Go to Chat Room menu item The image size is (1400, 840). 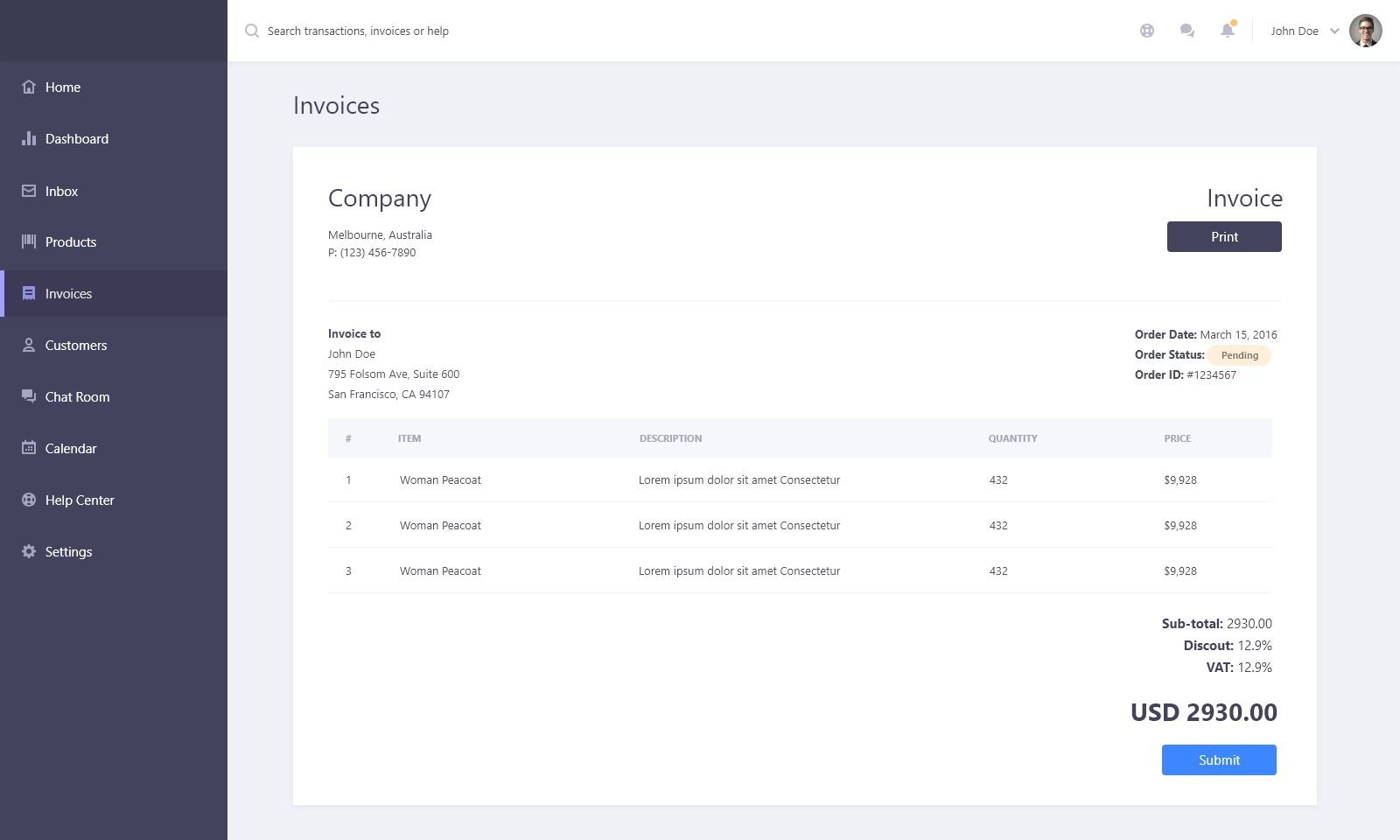pyautogui.click(x=77, y=396)
